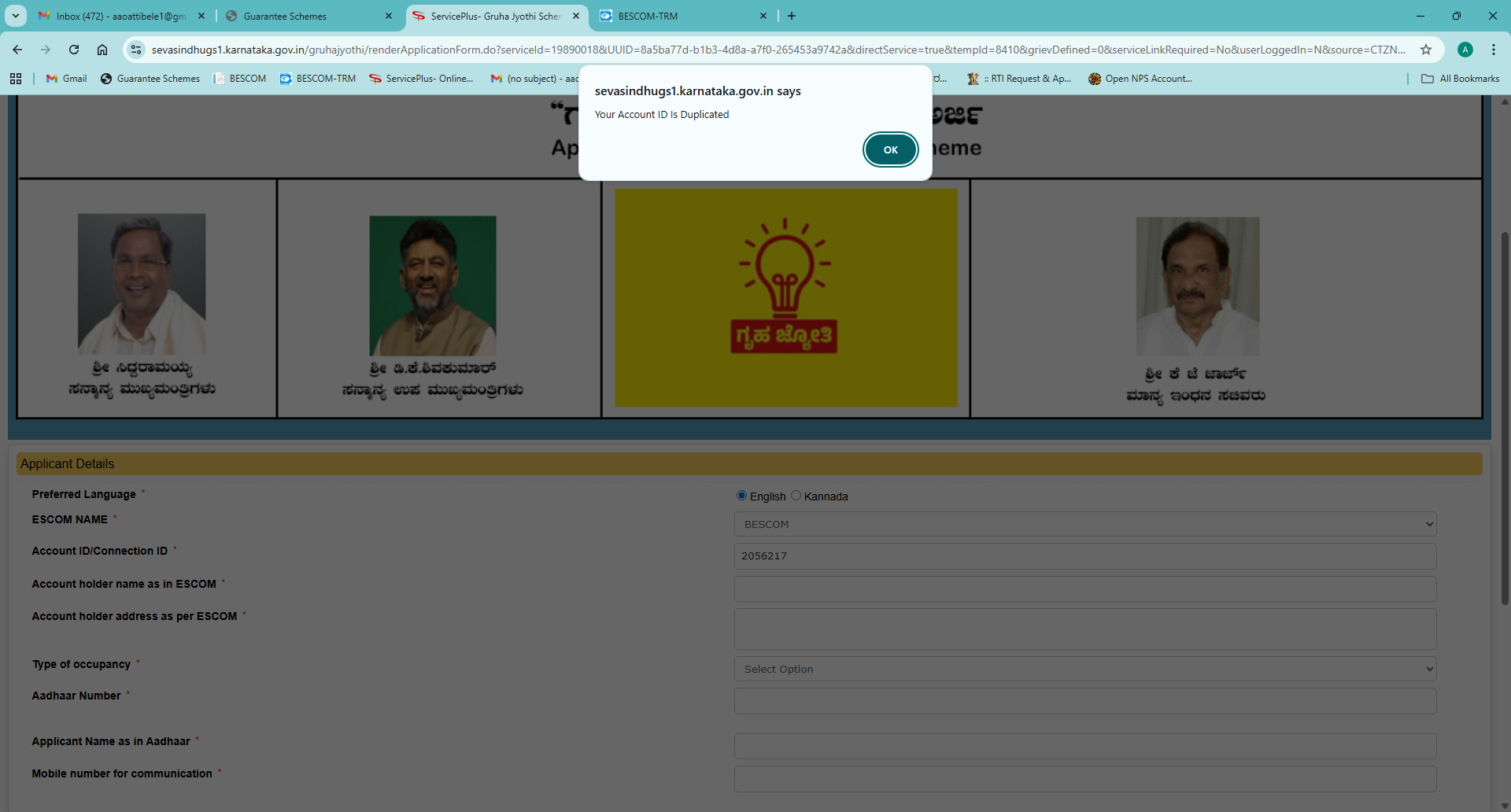Close the BESCOM-TRM tab
Screen dimensions: 1511x812
pos(763,16)
